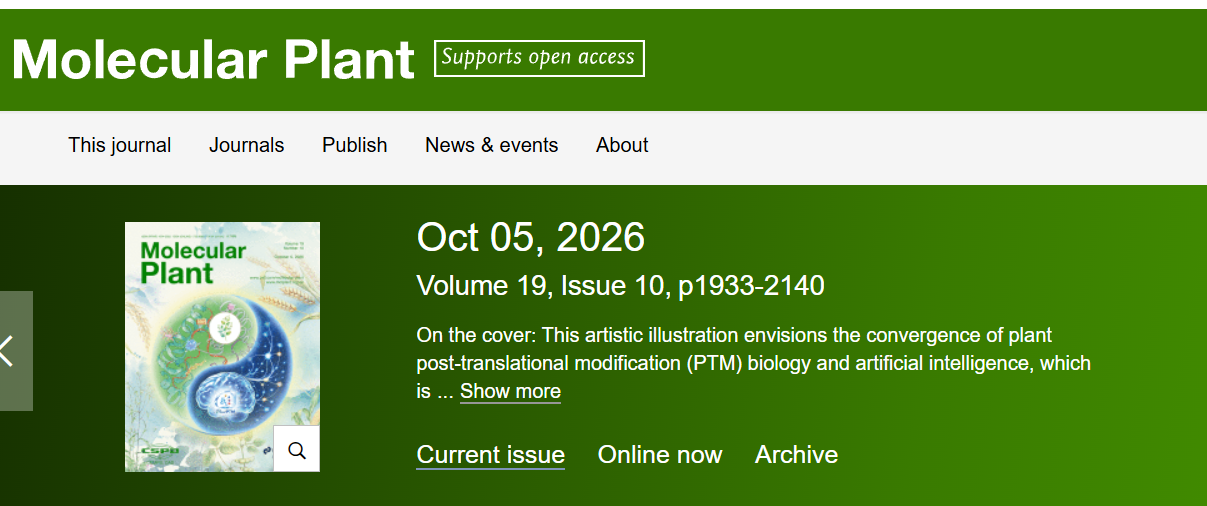Open the Journals menu

247,145
